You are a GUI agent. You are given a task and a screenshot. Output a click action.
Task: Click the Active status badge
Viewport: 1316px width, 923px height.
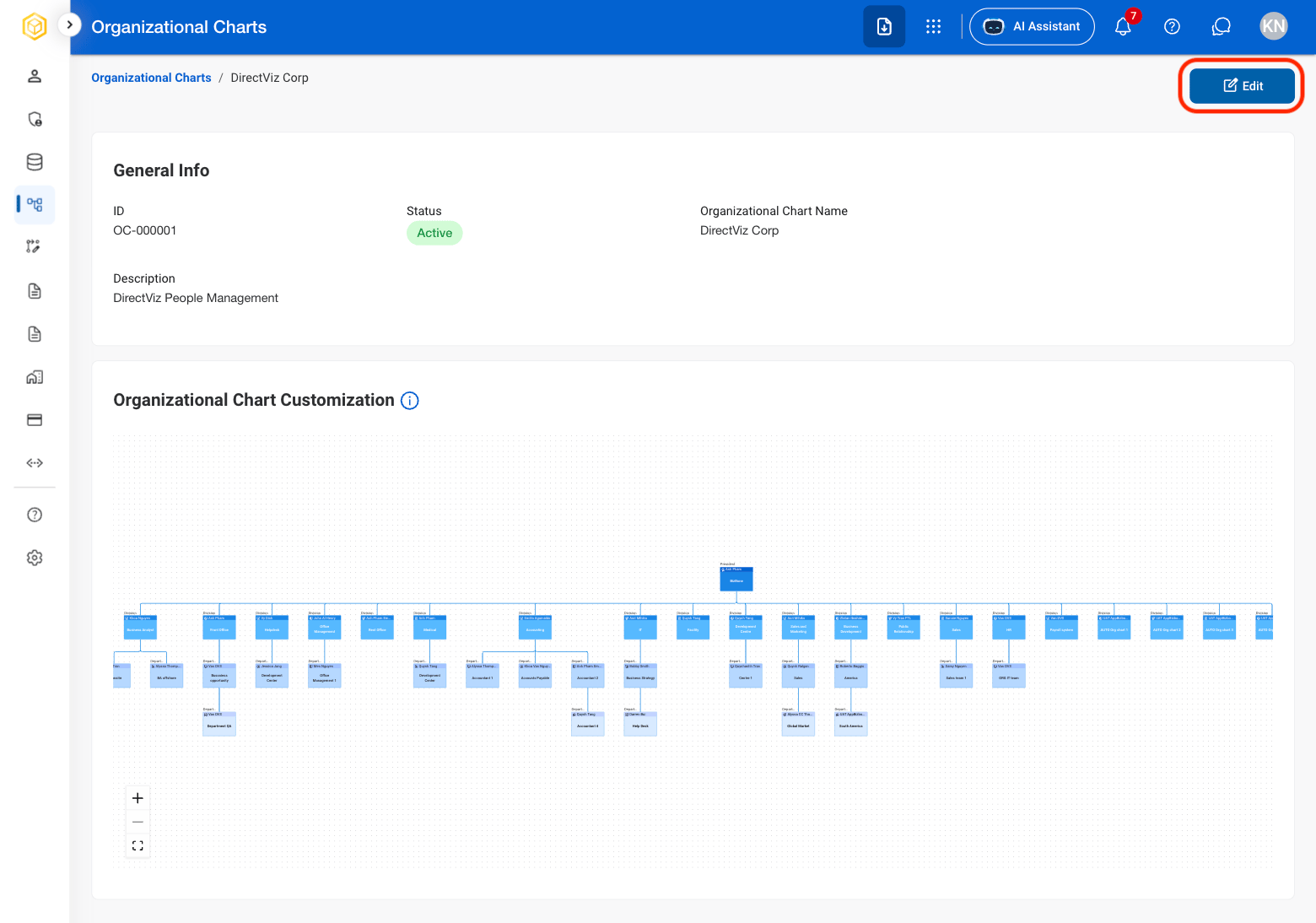click(434, 233)
